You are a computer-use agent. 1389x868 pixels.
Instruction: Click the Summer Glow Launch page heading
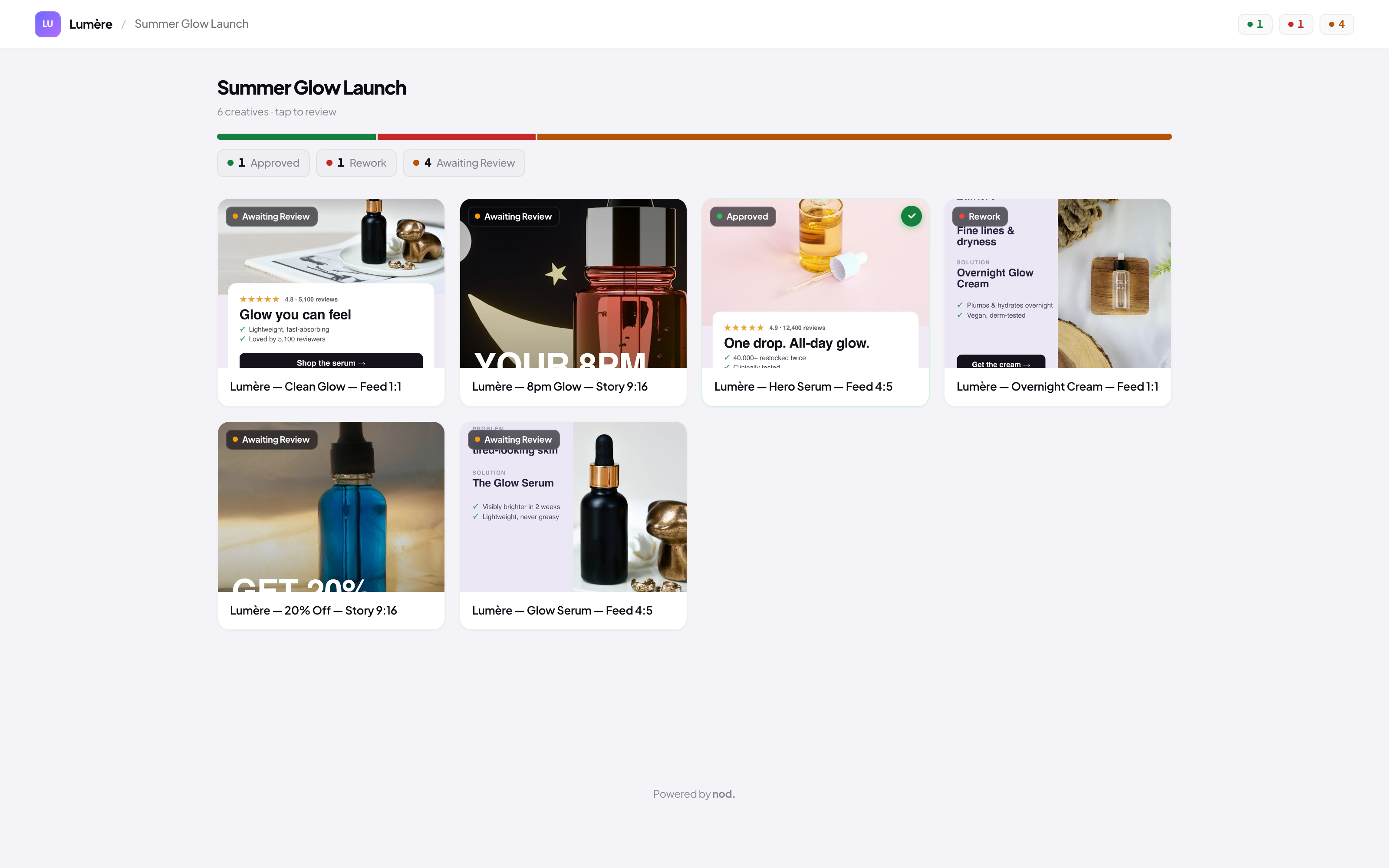[312, 88]
